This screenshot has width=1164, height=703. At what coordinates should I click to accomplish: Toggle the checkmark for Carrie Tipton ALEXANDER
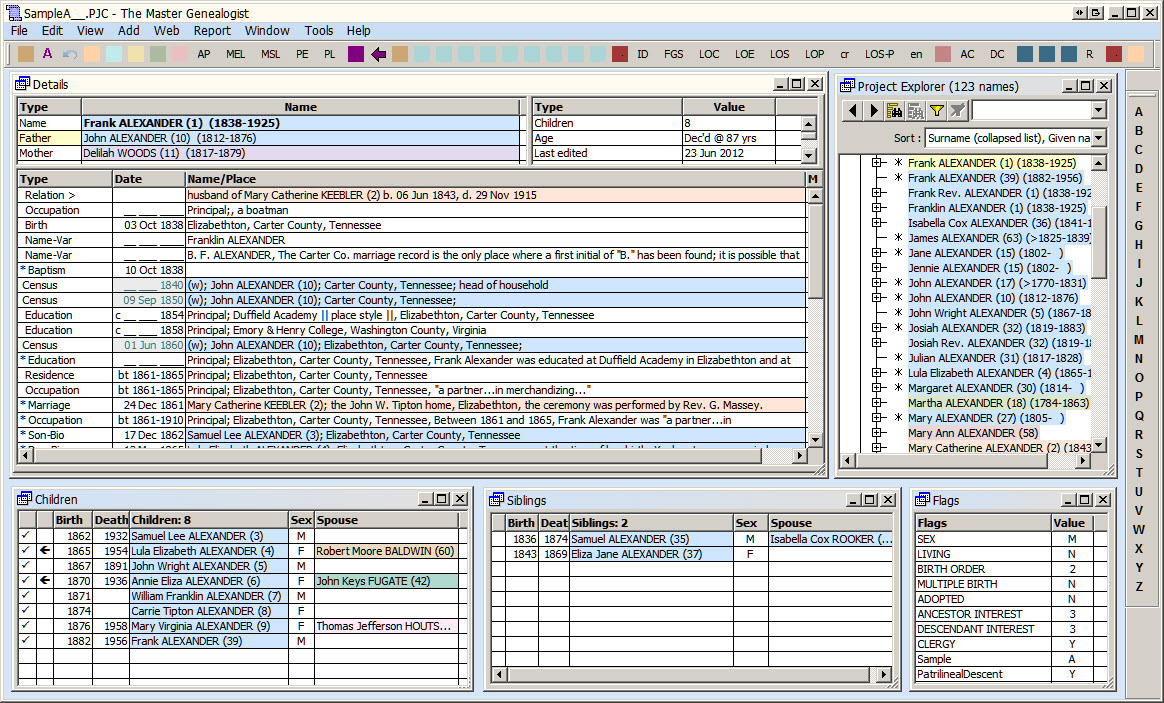(25, 611)
